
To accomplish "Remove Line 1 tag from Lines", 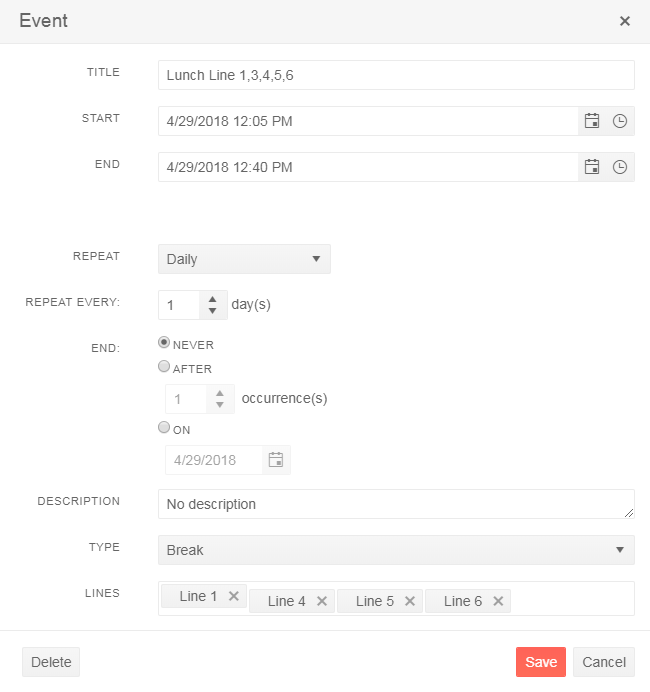I will pyautogui.click(x=234, y=596).
